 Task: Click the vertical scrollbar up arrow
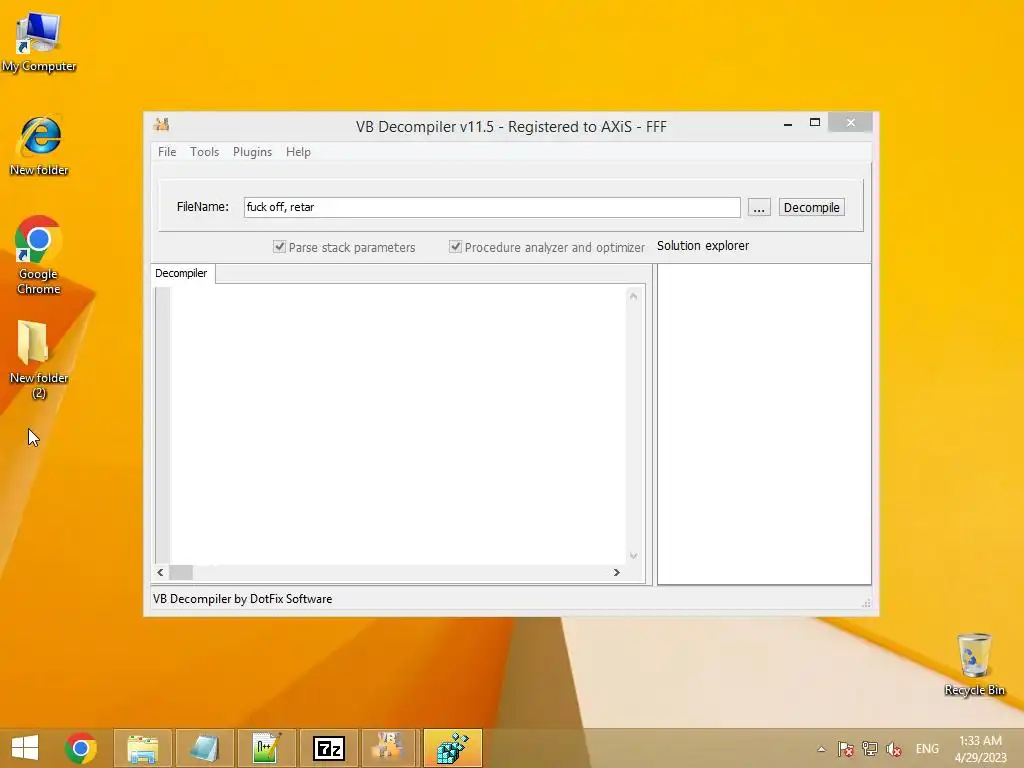click(x=633, y=296)
